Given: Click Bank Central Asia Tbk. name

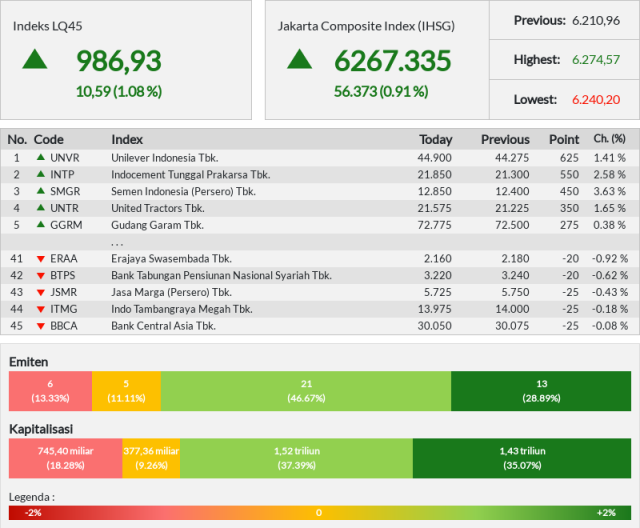Looking at the screenshot, I should coord(163,326).
